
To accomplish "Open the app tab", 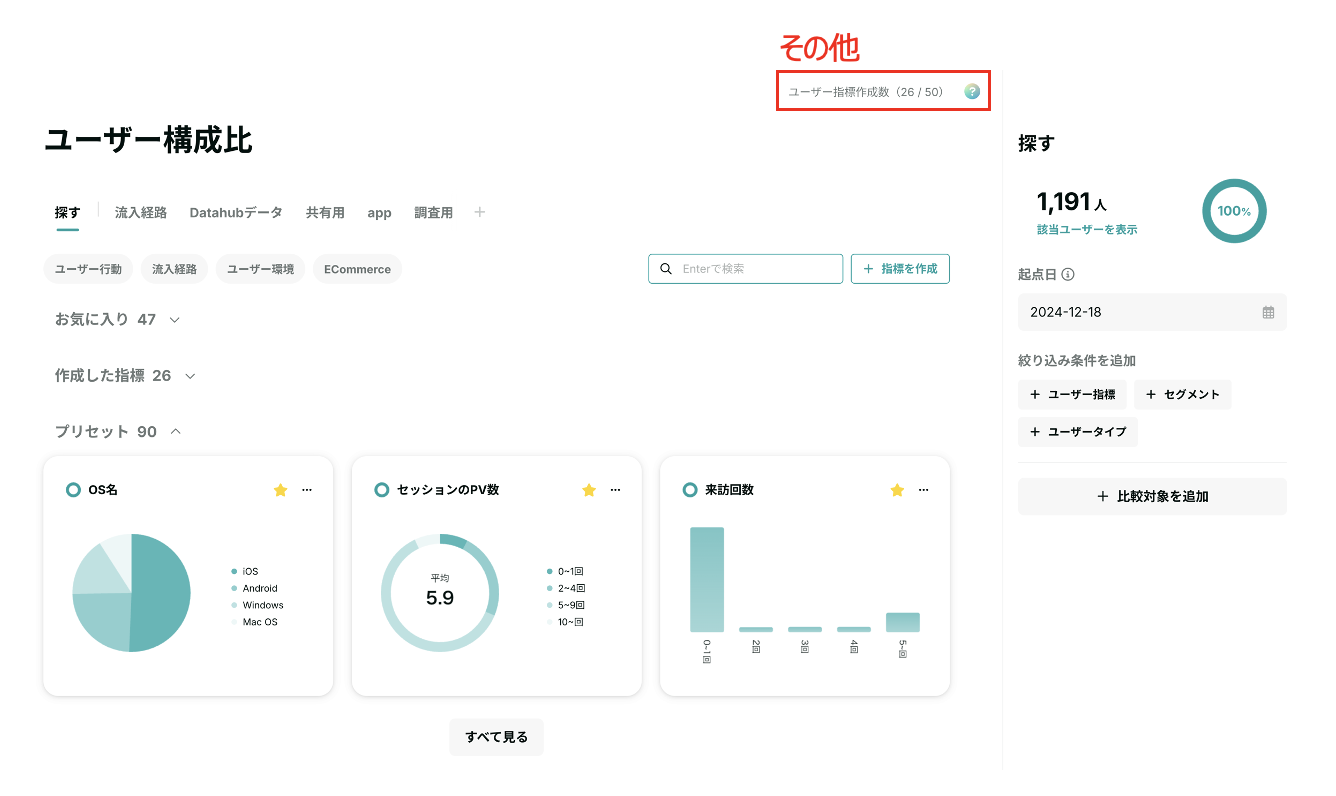I will point(379,213).
